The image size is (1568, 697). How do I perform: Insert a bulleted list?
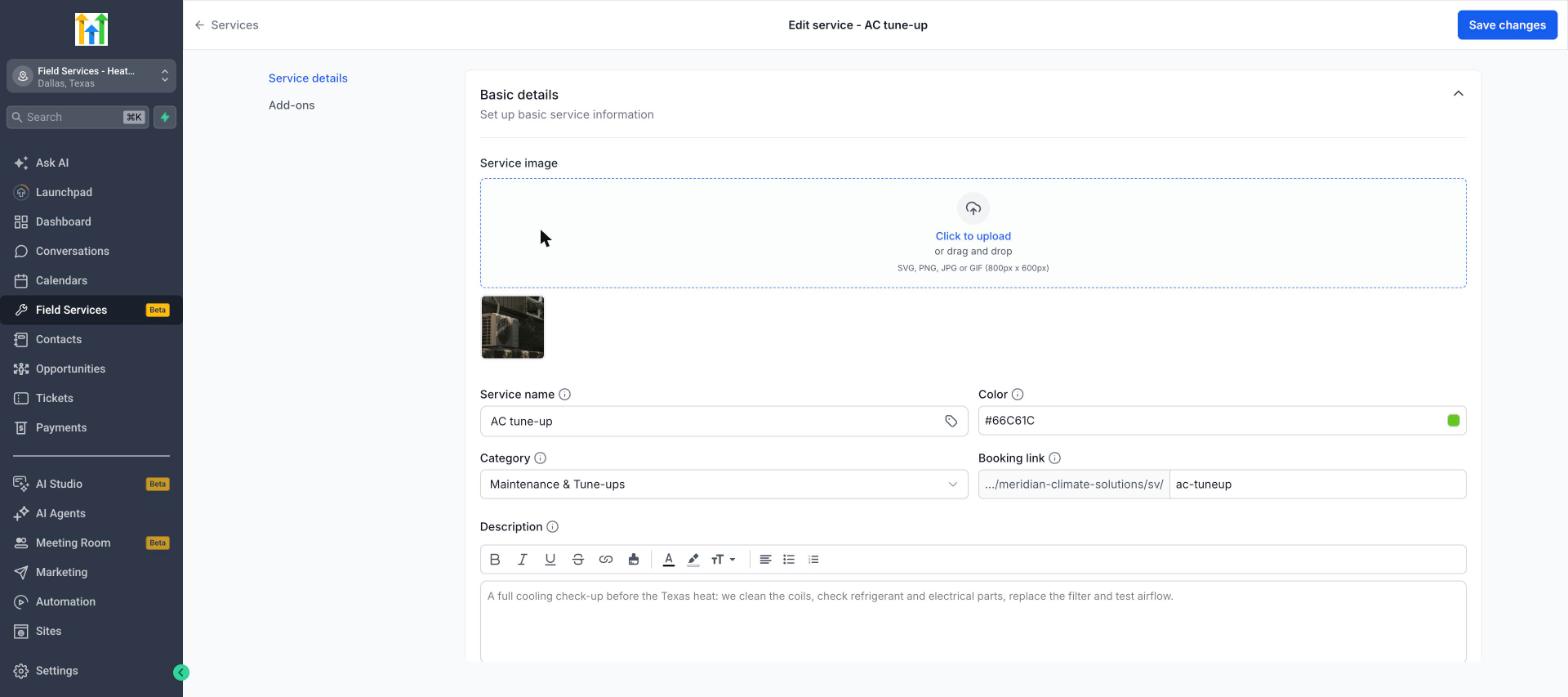click(789, 560)
